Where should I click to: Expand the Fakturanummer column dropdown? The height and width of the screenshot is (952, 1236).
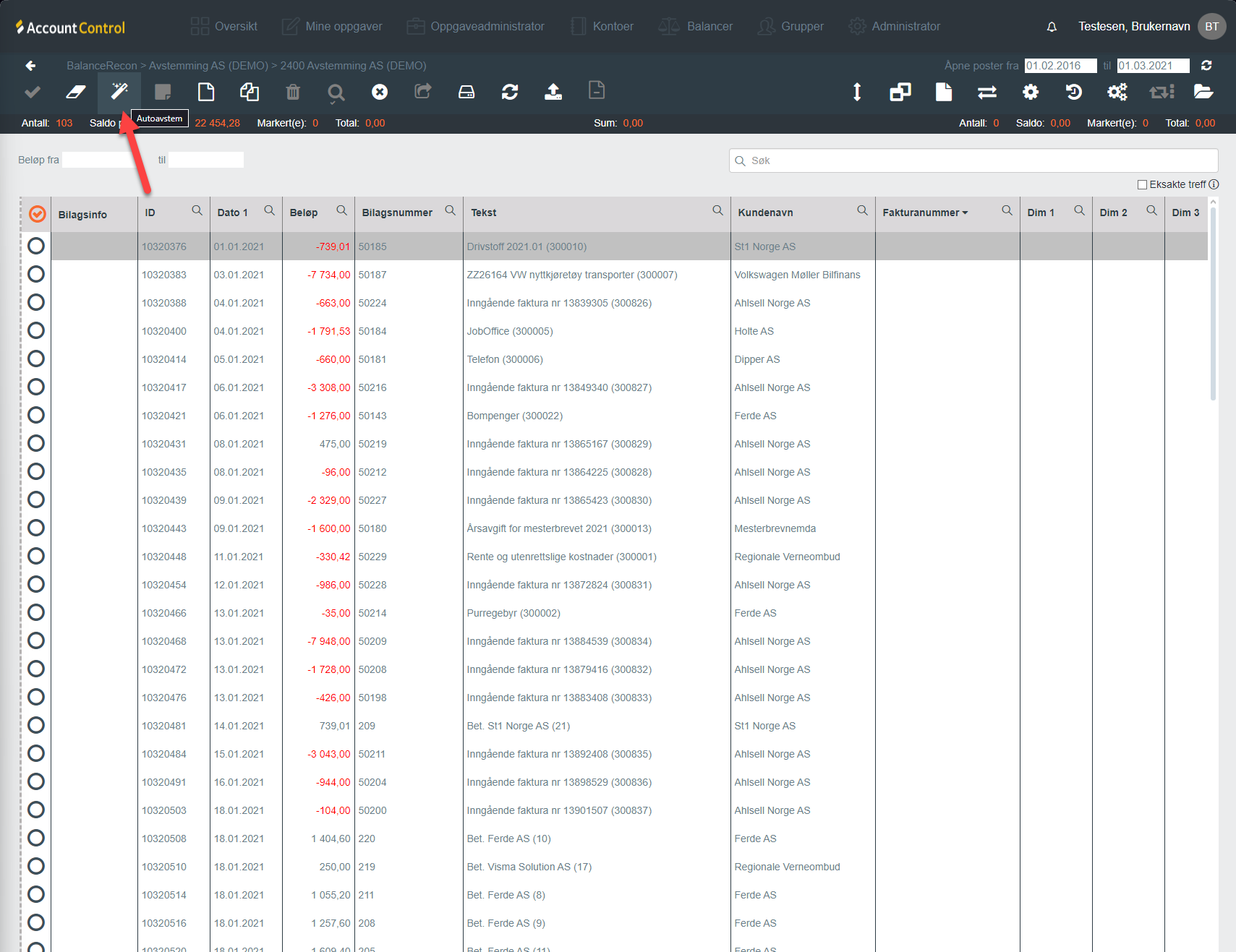[965, 213]
